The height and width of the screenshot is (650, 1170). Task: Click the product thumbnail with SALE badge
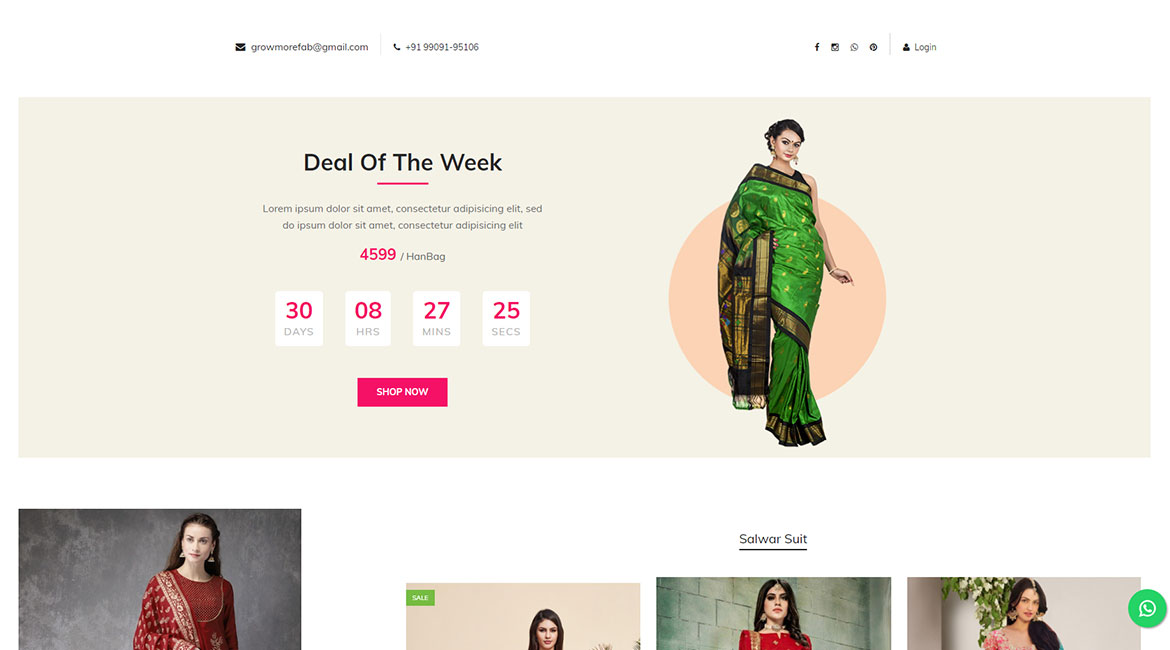(523, 616)
